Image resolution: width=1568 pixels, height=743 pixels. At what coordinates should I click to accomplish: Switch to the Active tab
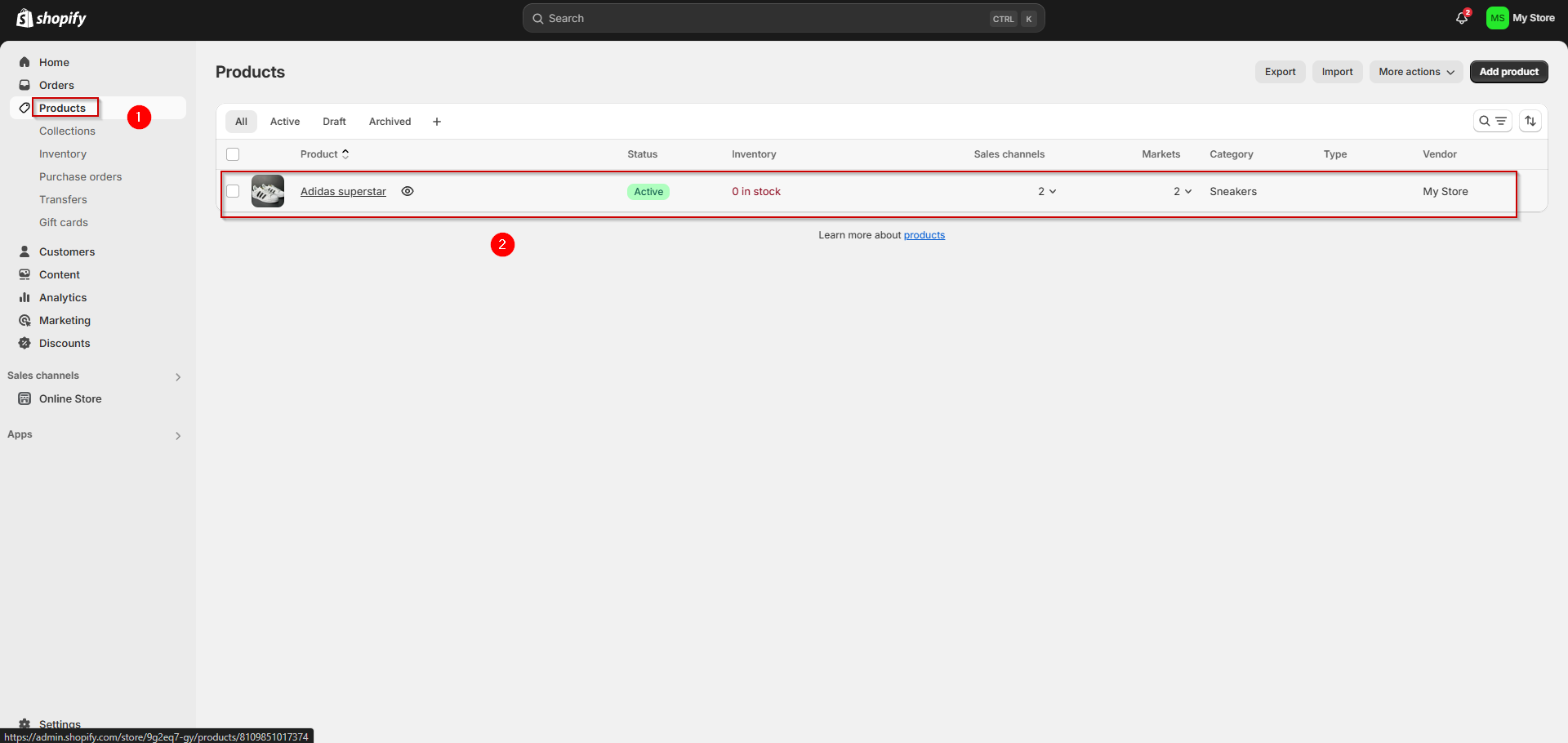pyautogui.click(x=285, y=122)
